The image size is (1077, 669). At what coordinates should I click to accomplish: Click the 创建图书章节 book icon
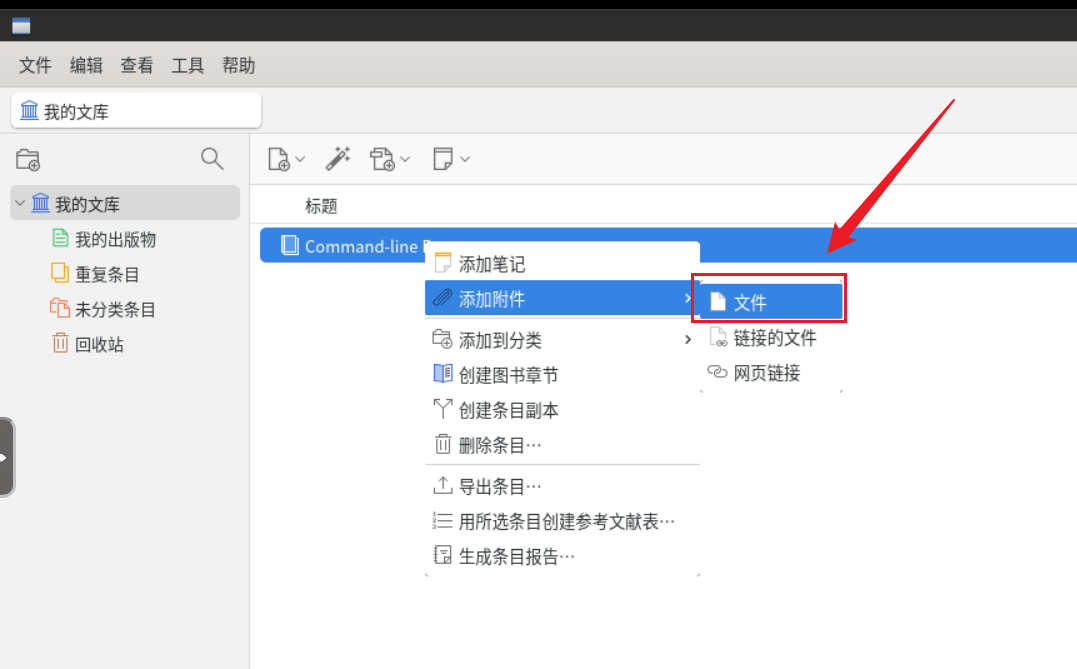[x=443, y=373]
